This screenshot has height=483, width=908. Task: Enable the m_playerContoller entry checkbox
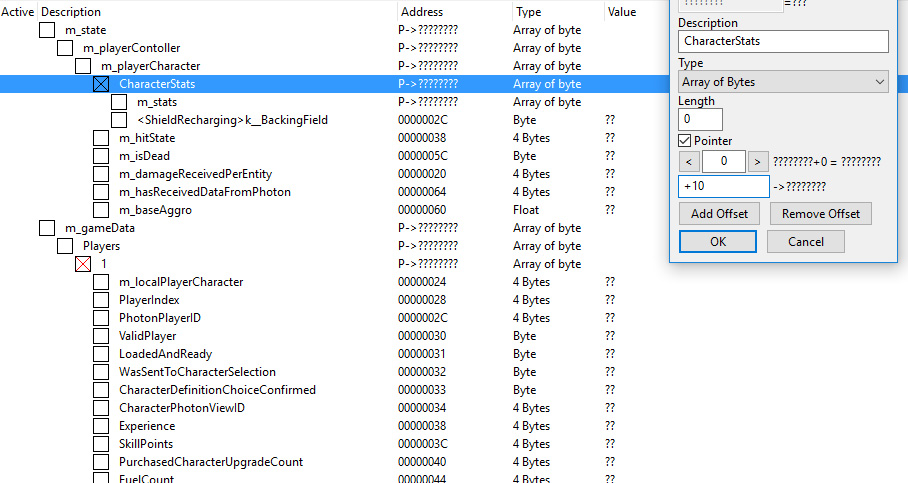pos(65,48)
